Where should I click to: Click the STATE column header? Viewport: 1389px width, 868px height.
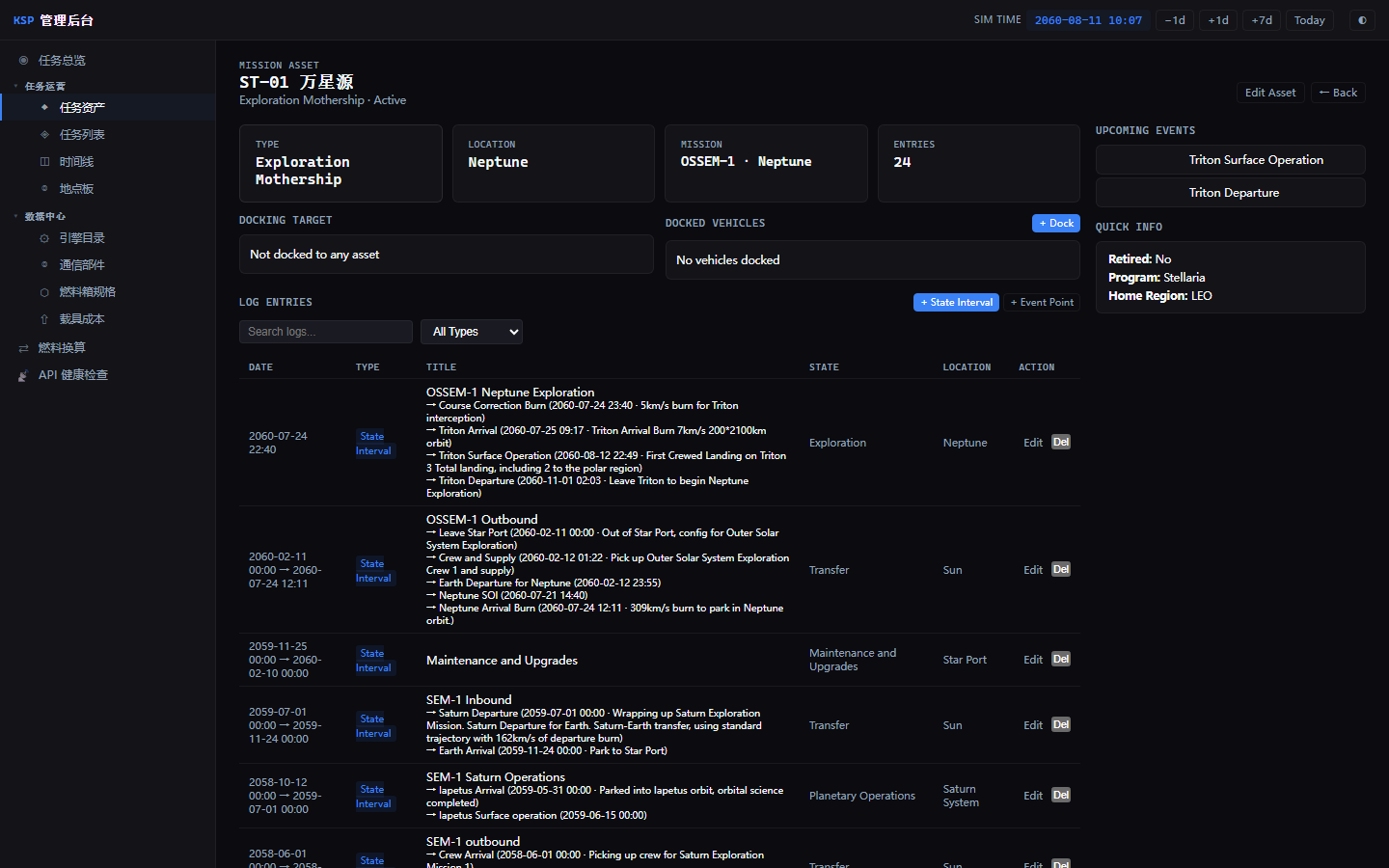pos(824,367)
